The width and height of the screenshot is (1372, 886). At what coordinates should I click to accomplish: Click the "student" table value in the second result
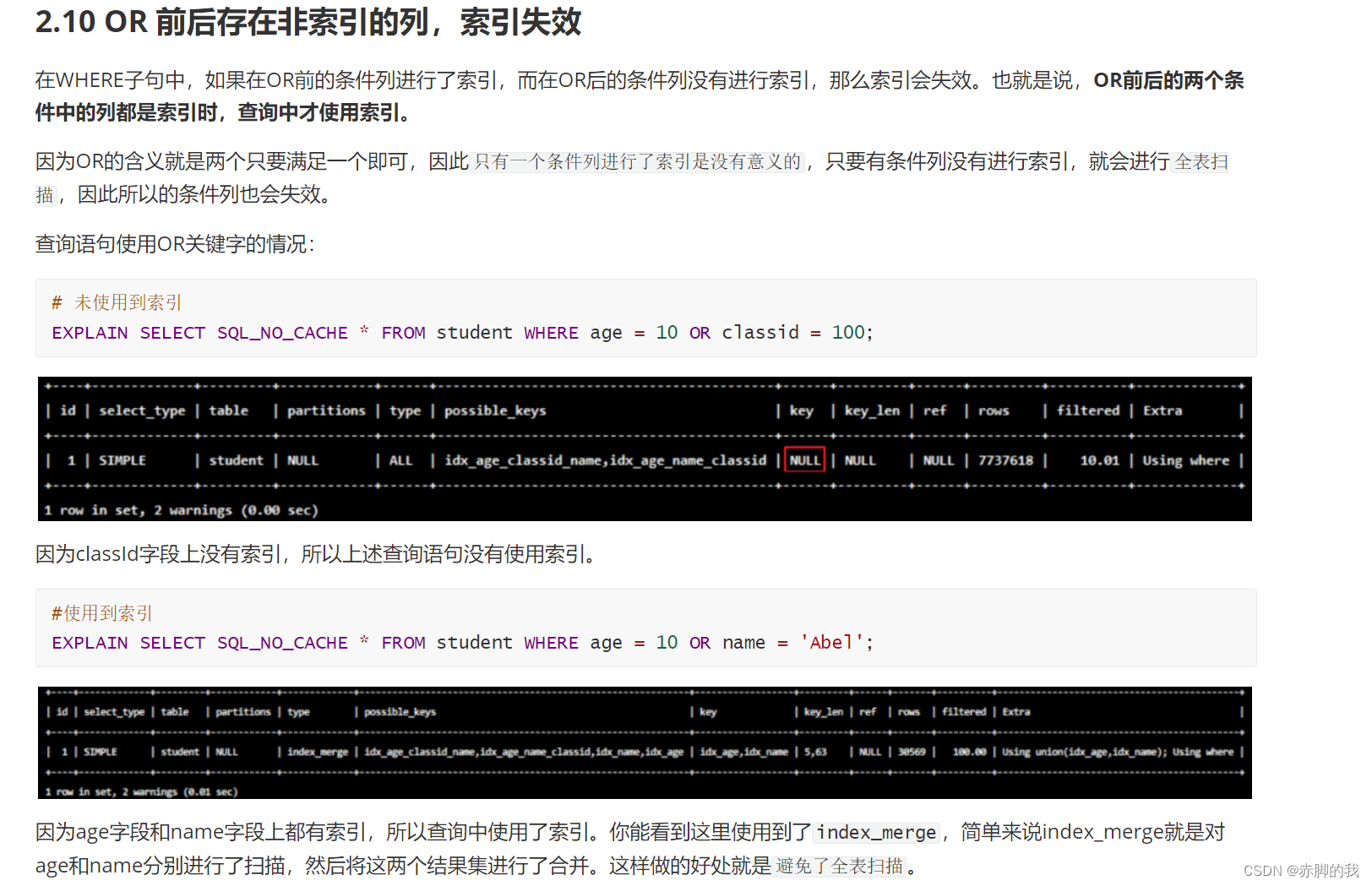pyautogui.click(x=180, y=752)
